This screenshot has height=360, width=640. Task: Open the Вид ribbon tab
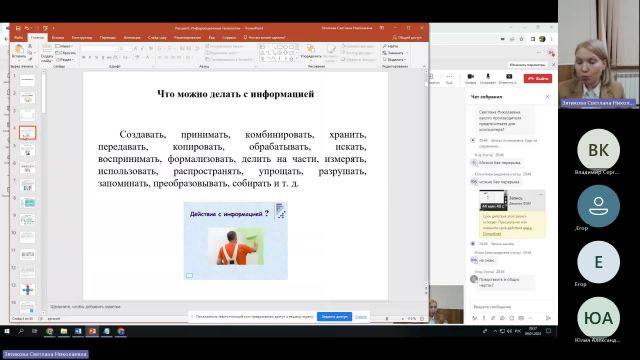pos(211,37)
